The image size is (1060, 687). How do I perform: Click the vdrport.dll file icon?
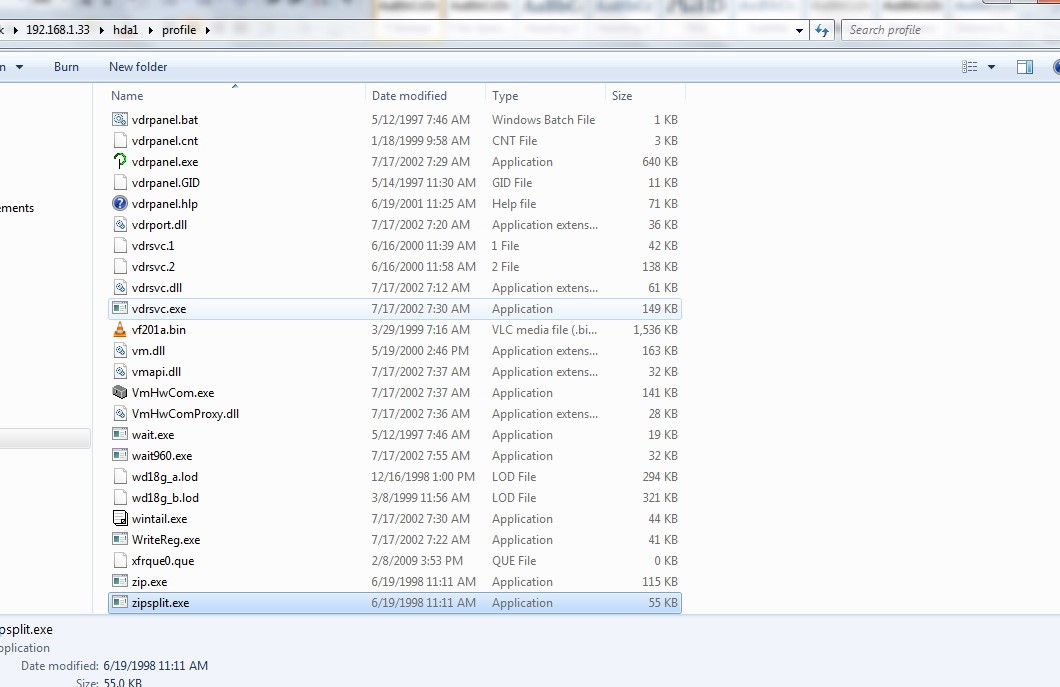[x=120, y=225]
